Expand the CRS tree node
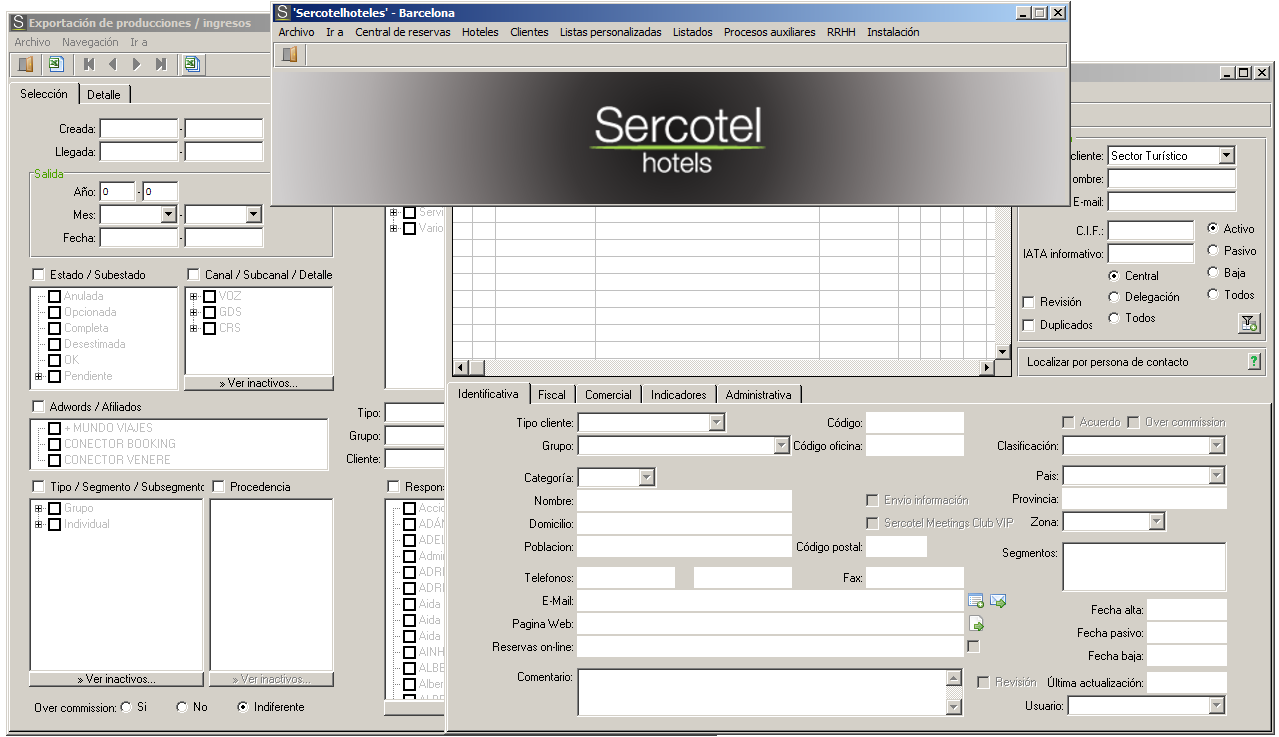The width and height of the screenshot is (1279, 737). coord(193,328)
